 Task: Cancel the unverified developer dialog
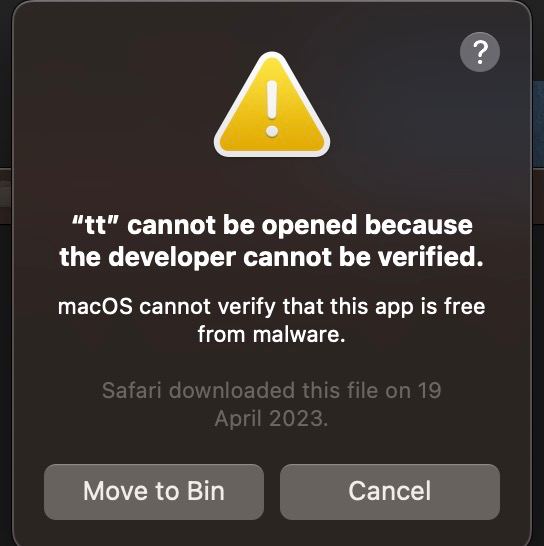point(390,492)
